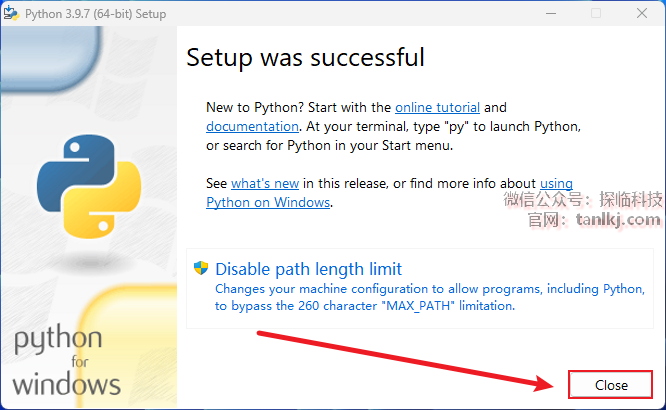666x410 pixels.
Task: Click the Close button
Action: [610, 385]
